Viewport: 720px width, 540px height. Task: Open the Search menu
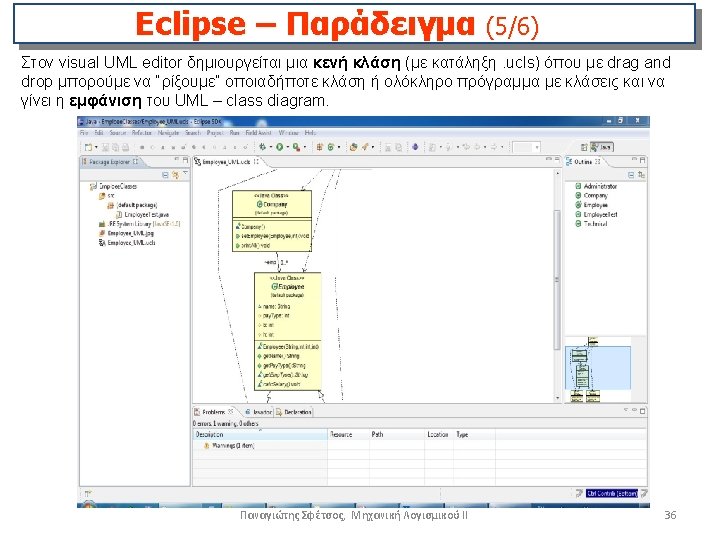[x=193, y=133]
